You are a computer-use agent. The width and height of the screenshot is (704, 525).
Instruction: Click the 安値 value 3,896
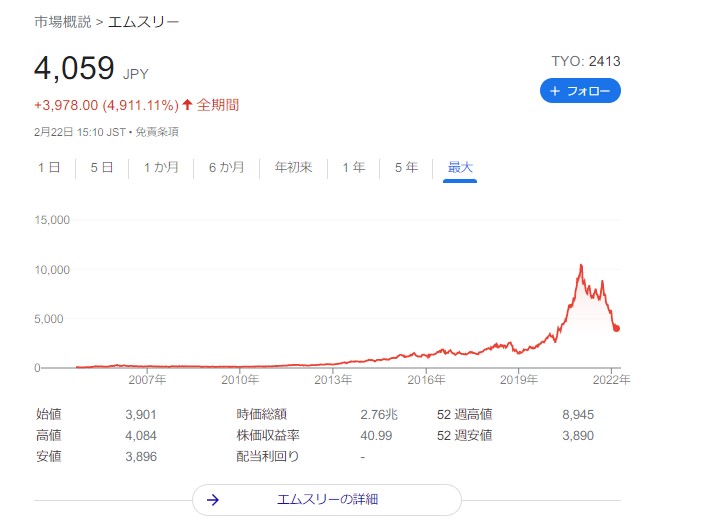click(141, 457)
